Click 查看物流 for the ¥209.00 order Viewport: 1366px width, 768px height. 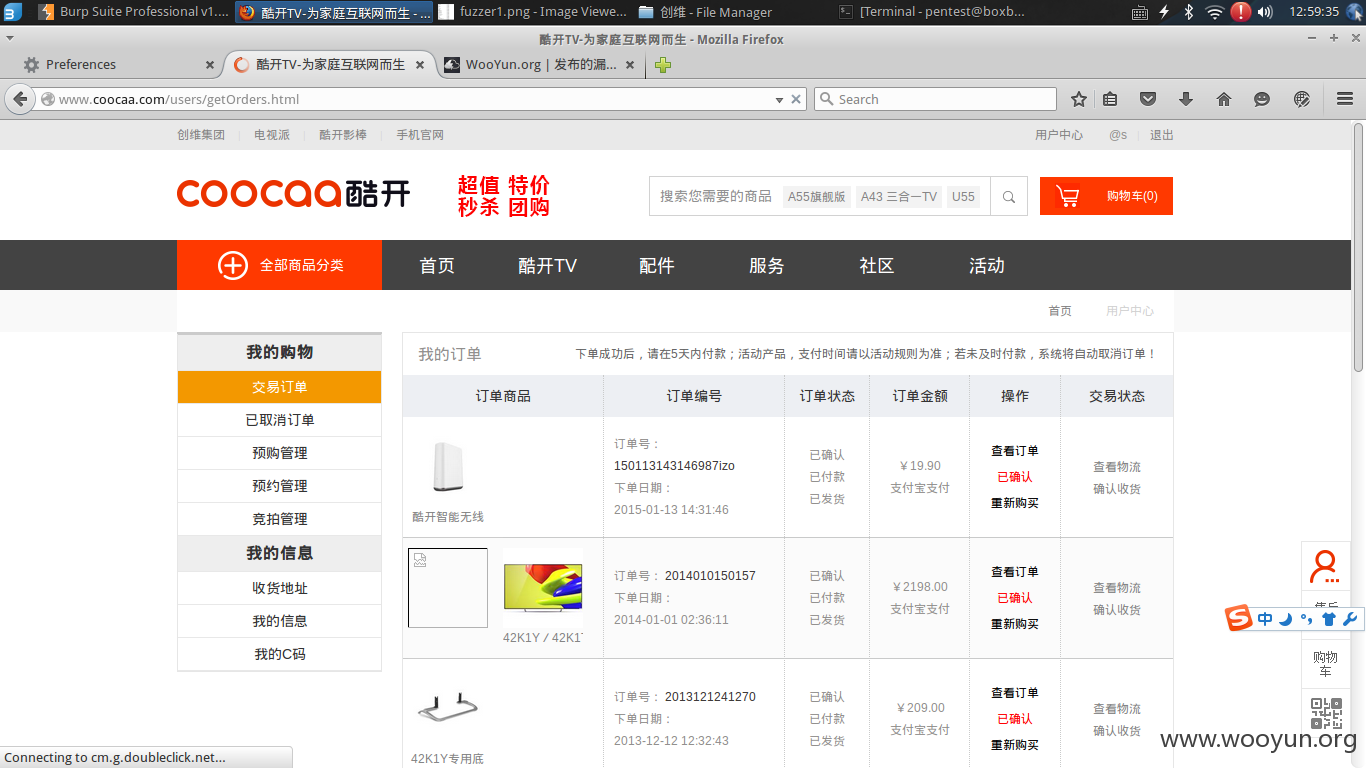tap(1117, 709)
